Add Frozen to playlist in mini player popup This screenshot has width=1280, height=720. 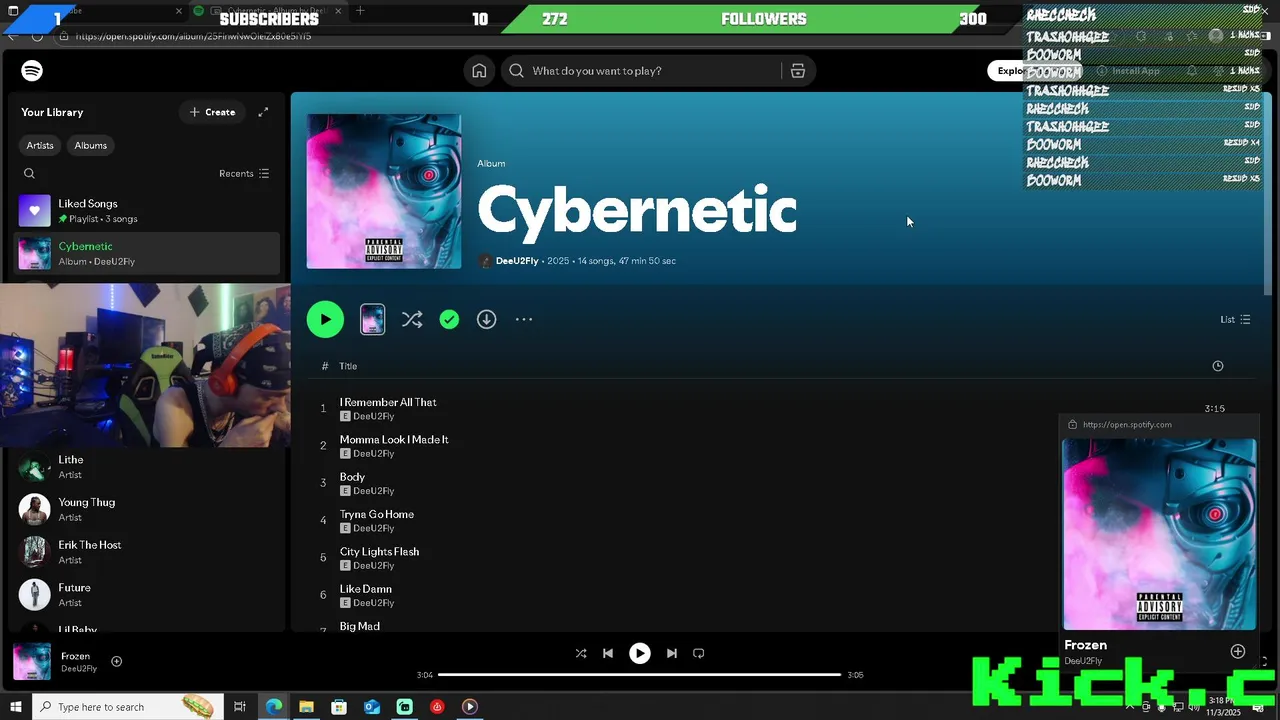[1237, 651]
